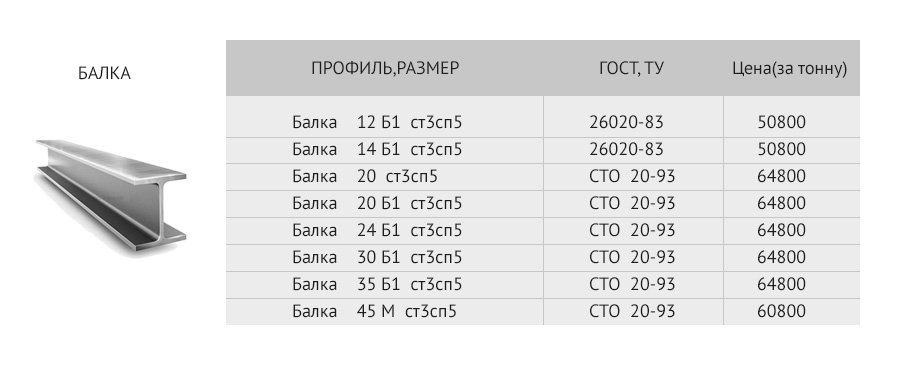The image size is (900, 368).
Task: Select the ГОСТ, ТУ column header
Action: click(x=631, y=68)
